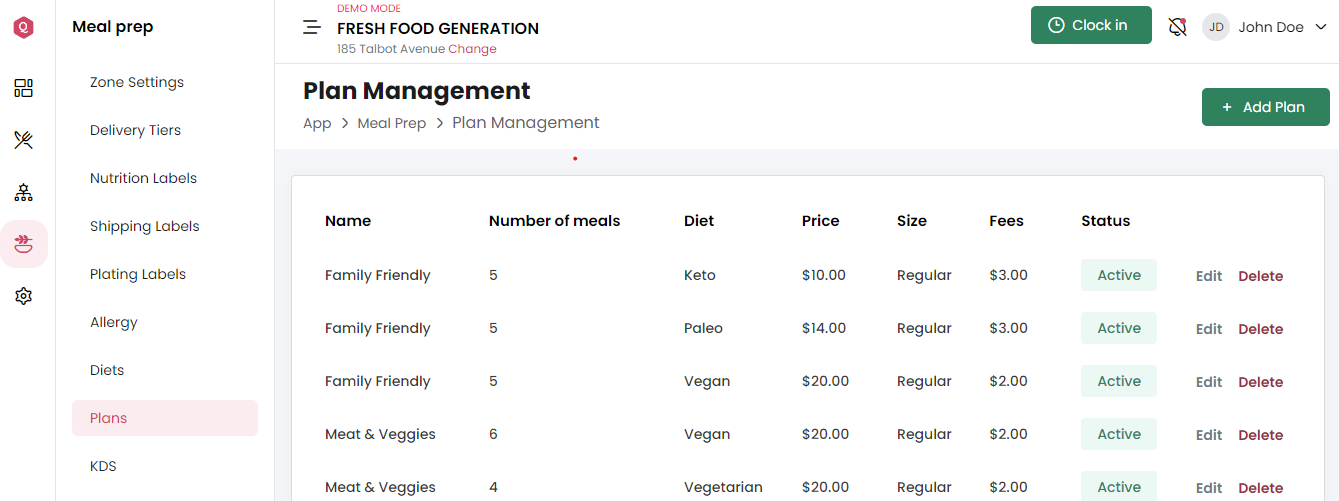Open Zone Settings menu item
The image size is (1339, 501).
(x=137, y=82)
